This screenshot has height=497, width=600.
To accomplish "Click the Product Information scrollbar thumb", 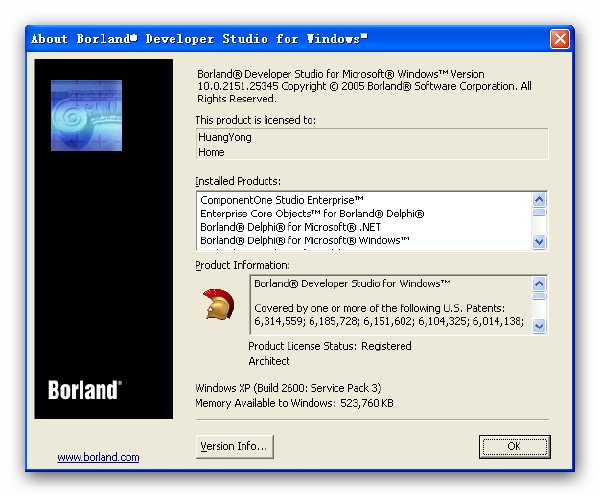I will [x=539, y=296].
